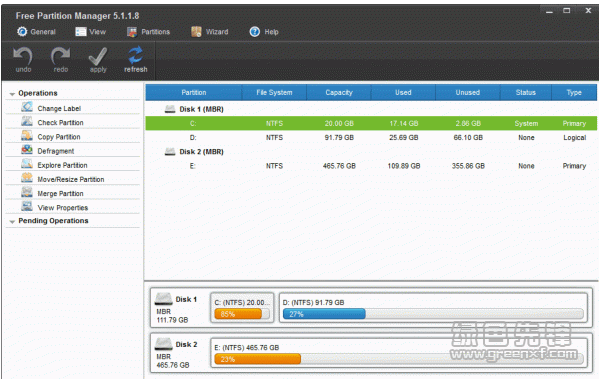Sort by the Used column header
The width and height of the screenshot is (599, 379).
point(403,92)
